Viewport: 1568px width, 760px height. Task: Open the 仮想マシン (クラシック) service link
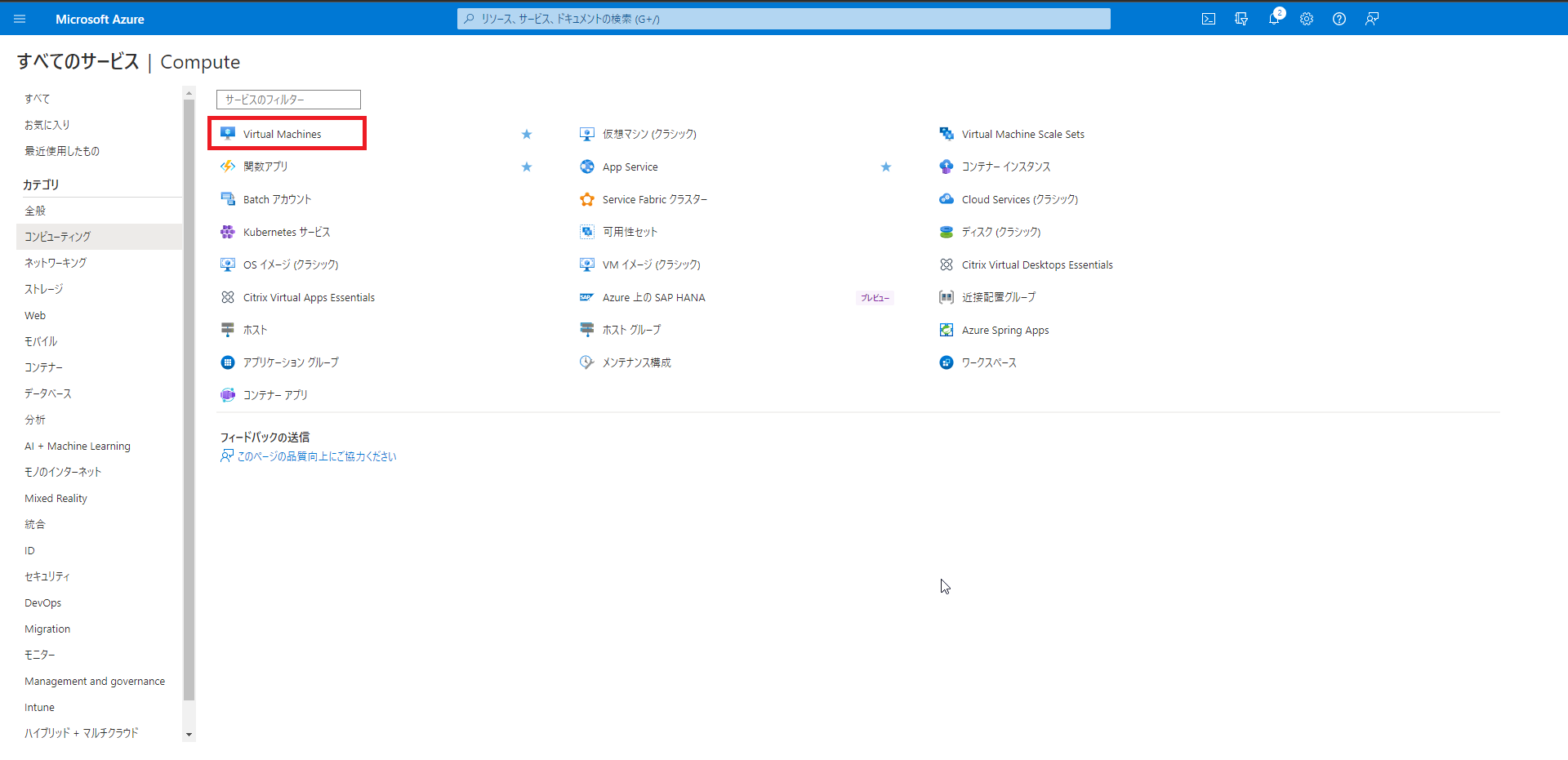[649, 134]
